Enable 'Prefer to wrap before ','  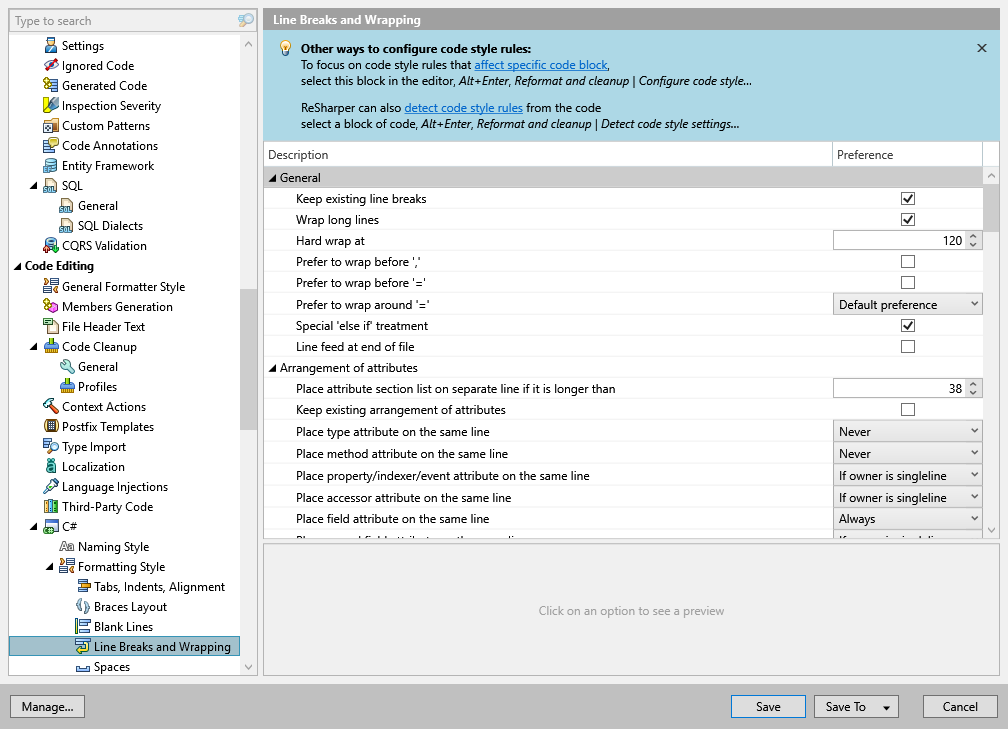pyautogui.click(x=907, y=262)
